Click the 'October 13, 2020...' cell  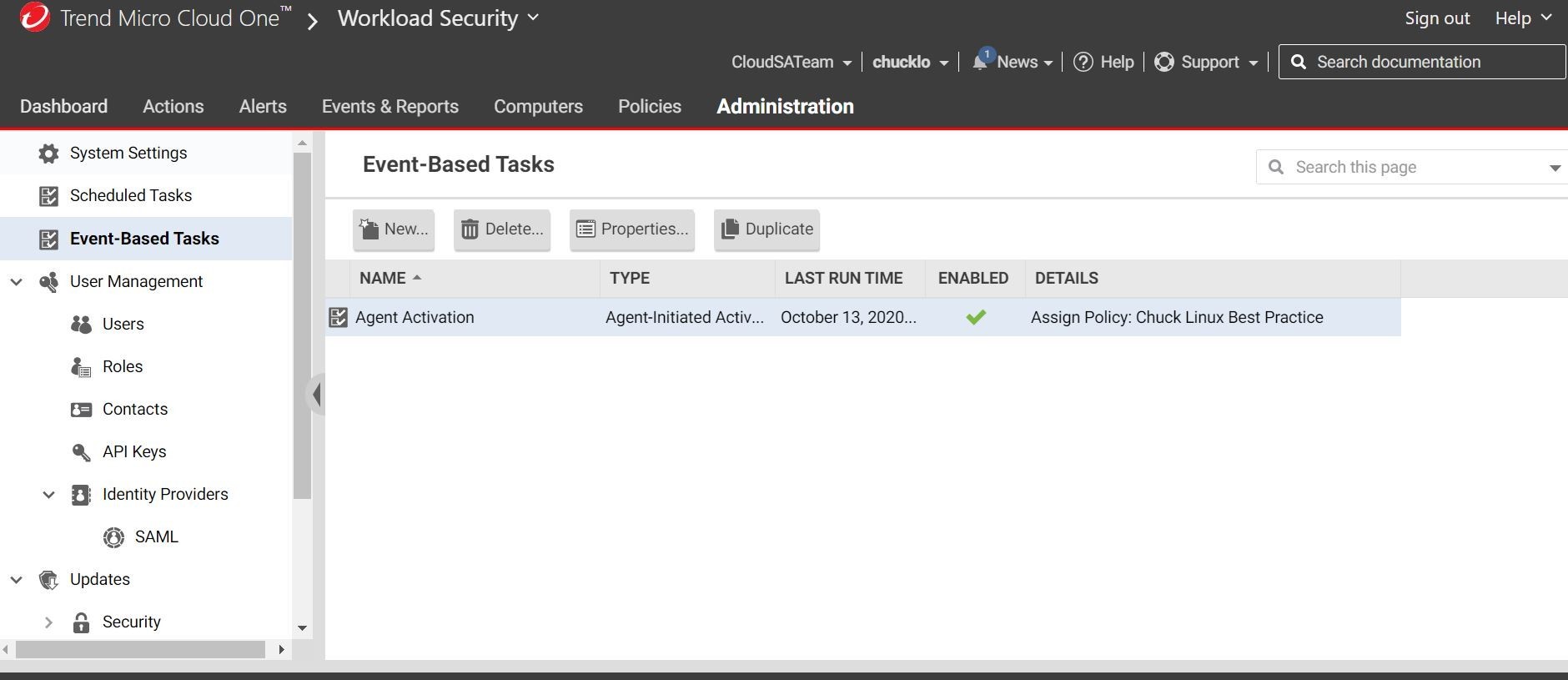coord(848,317)
